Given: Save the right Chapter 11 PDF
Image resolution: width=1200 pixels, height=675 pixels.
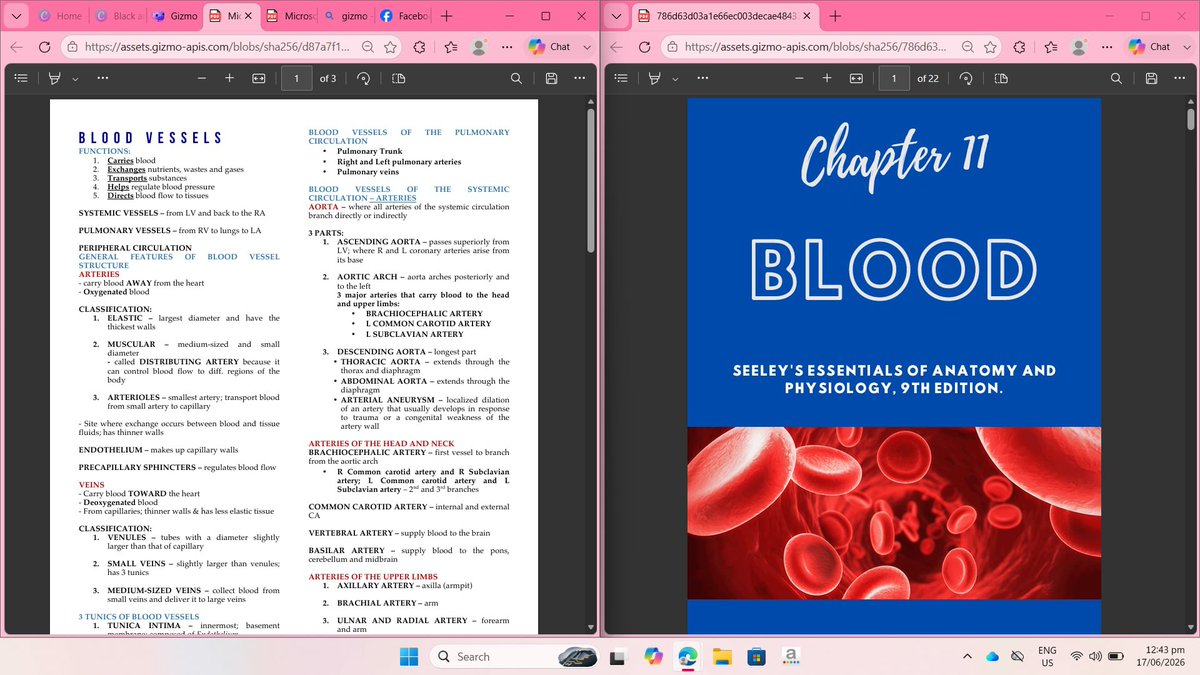Looking at the screenshot, I should 1151,78.
